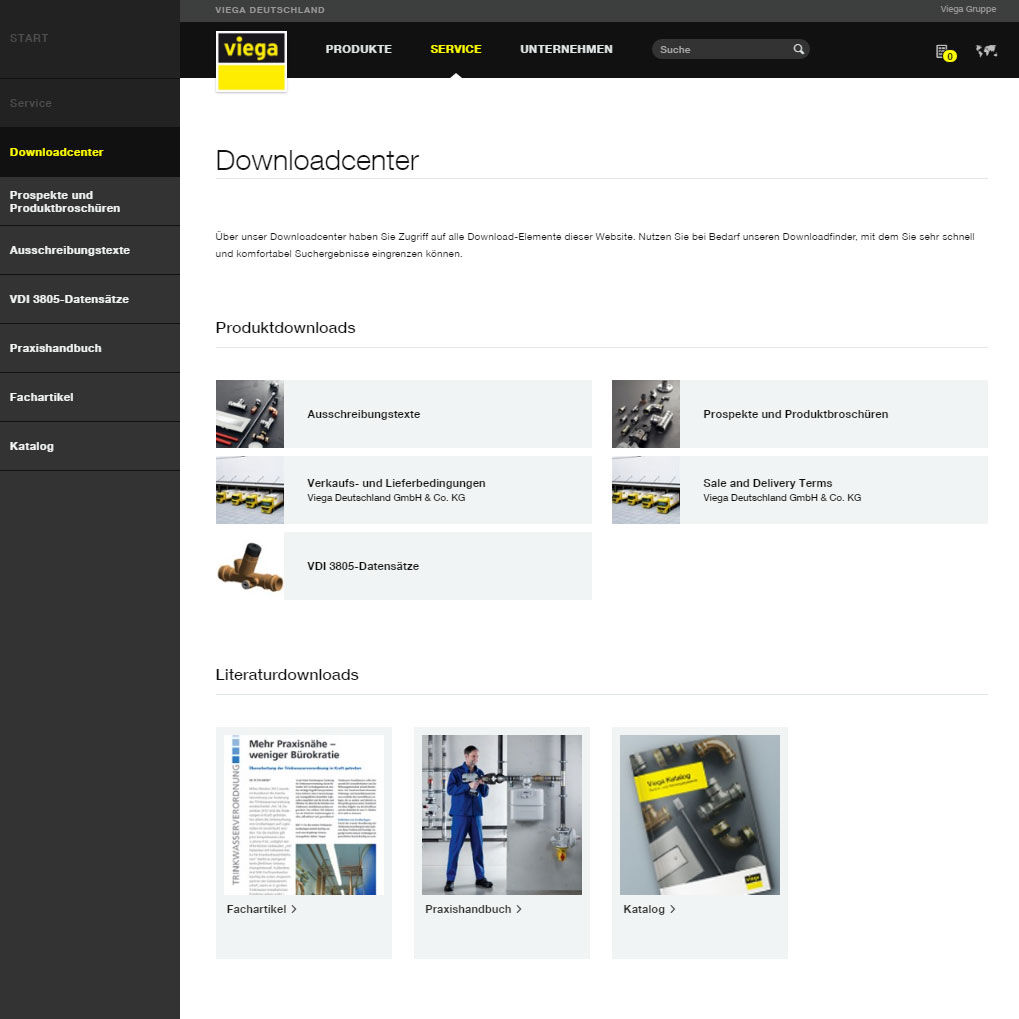Click the Praxishandbuch installer photo
Screen dimensions: 1019x1019
coord(502,815)
